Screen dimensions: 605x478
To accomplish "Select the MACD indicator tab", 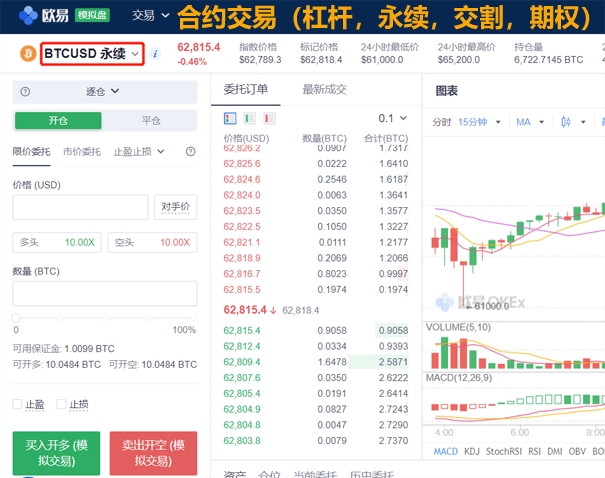I will [446, 451].
